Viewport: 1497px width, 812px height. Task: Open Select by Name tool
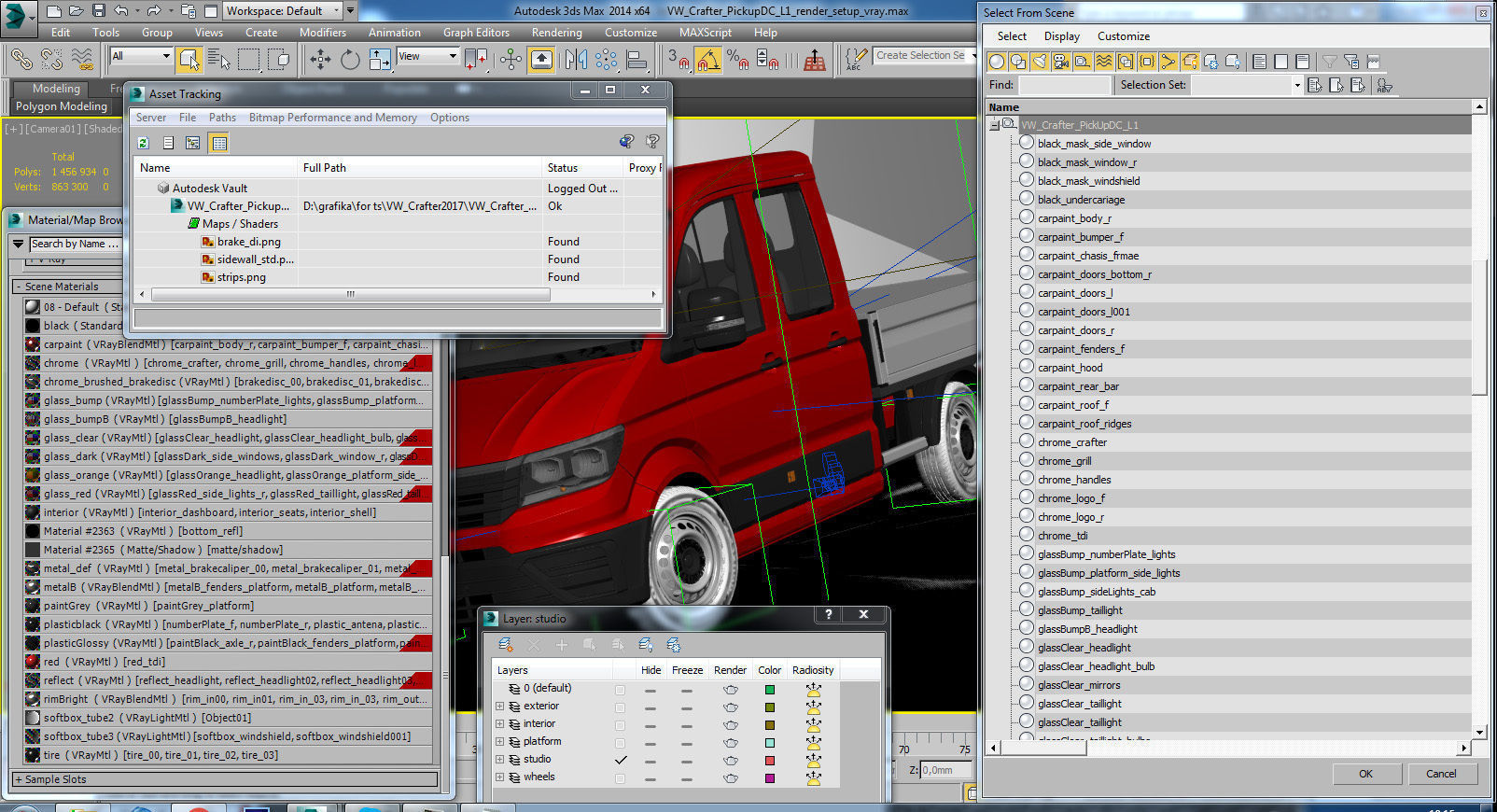pyautogui.click(x=219, y=60)
